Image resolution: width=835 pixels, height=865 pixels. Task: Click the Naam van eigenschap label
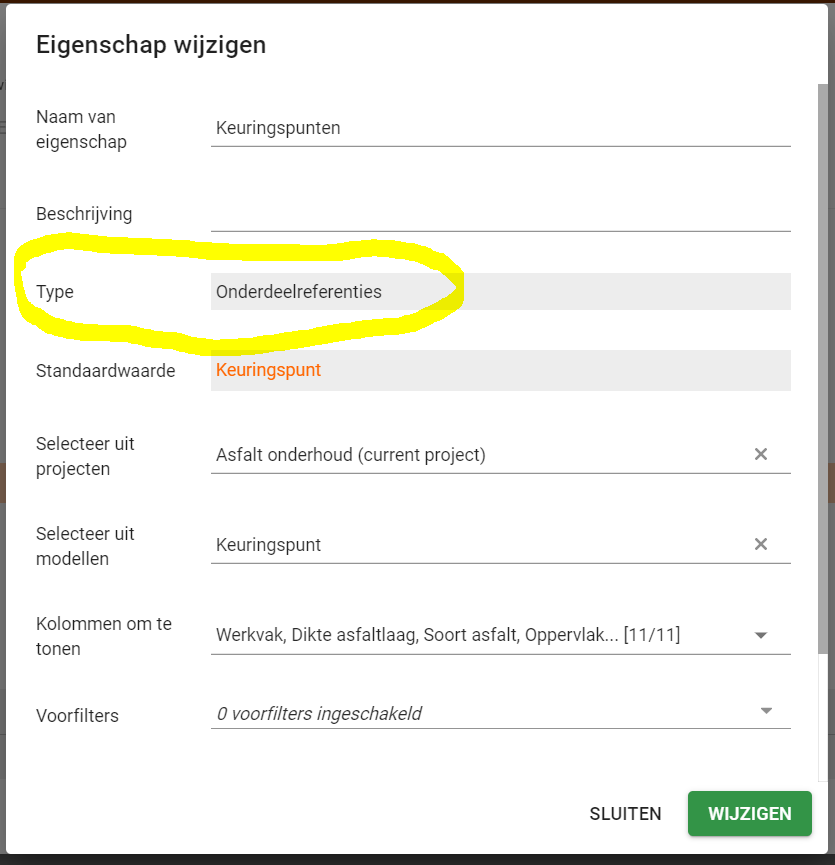81,129
